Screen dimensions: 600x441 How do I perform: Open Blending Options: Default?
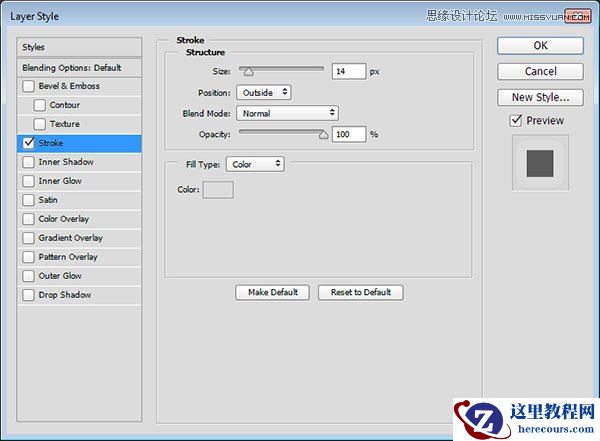79,68
